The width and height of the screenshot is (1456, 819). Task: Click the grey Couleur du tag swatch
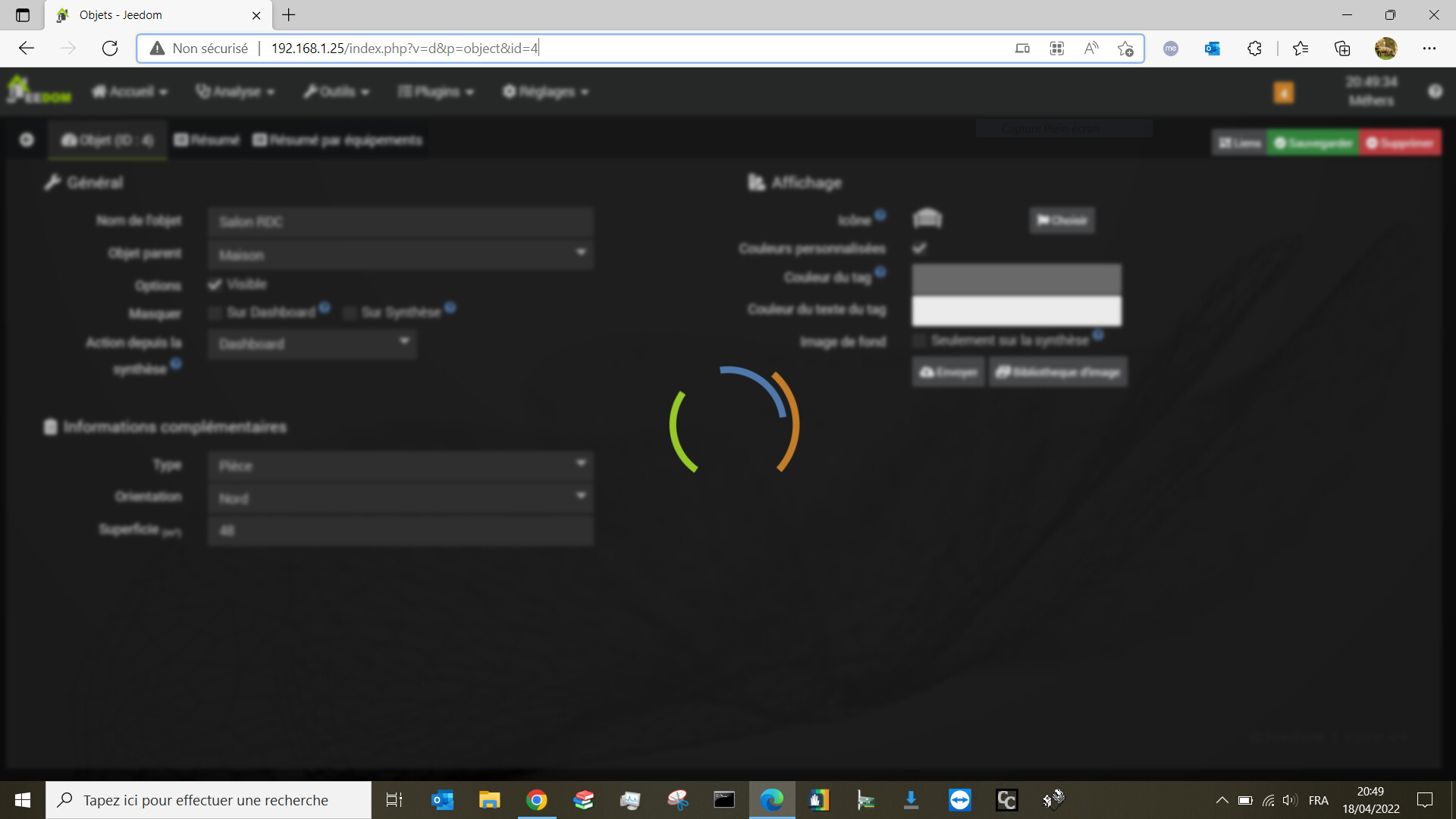pyautogui.click(x=1016, y=278)
